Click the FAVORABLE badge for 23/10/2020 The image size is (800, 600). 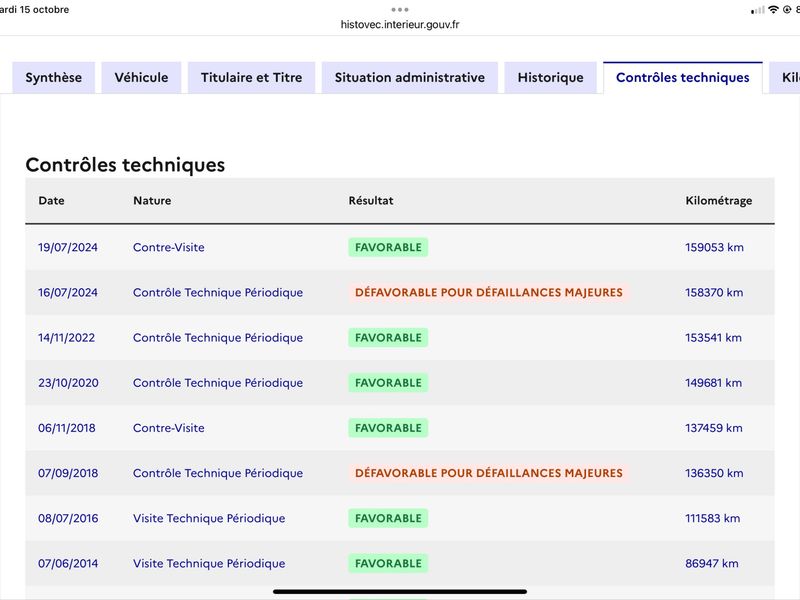pyautogui.click(x=388, y=383)
